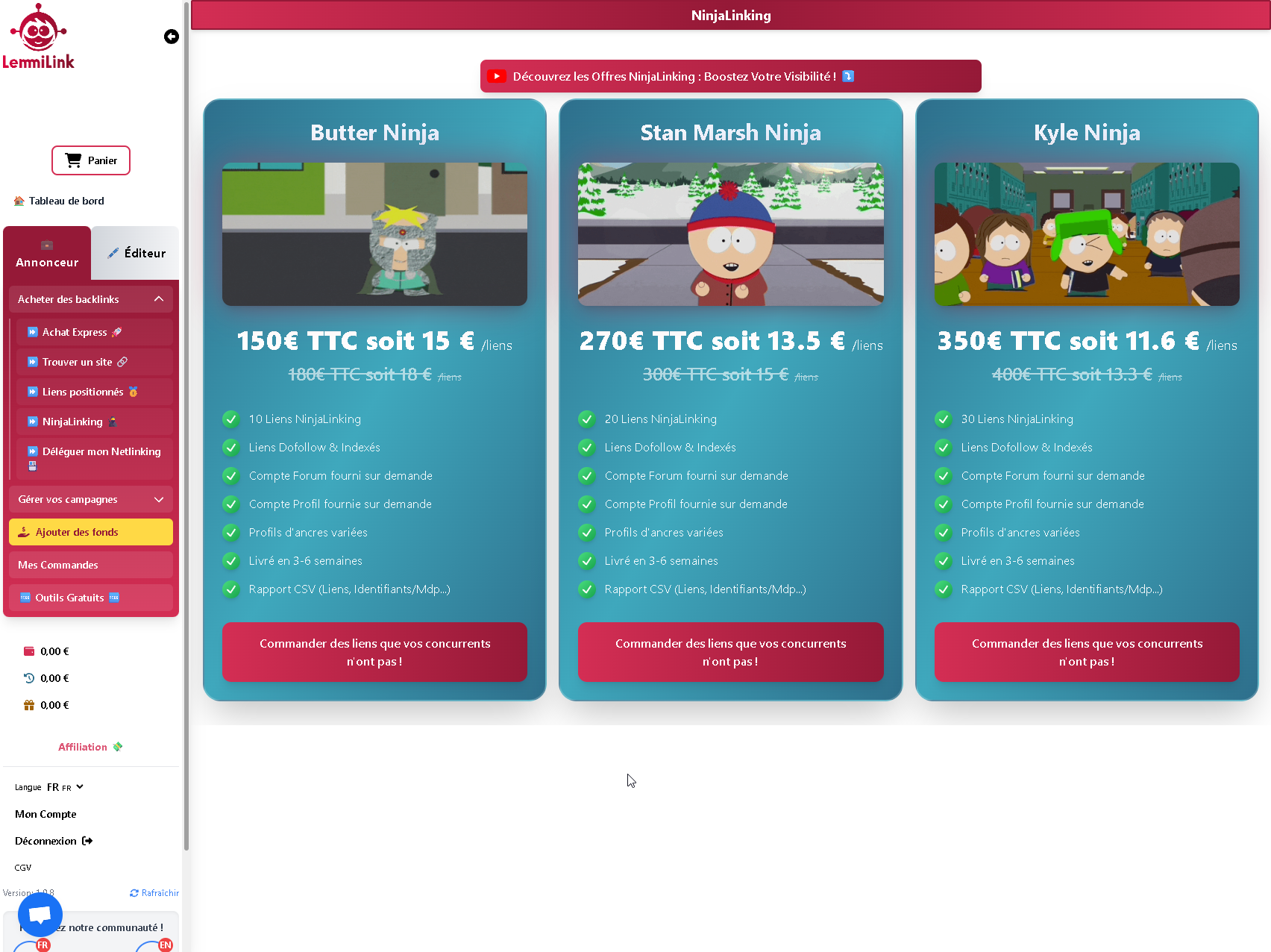1271x952 pixels.
Task: Click the Panier shopping cart icon
Action: click(73, 160)
